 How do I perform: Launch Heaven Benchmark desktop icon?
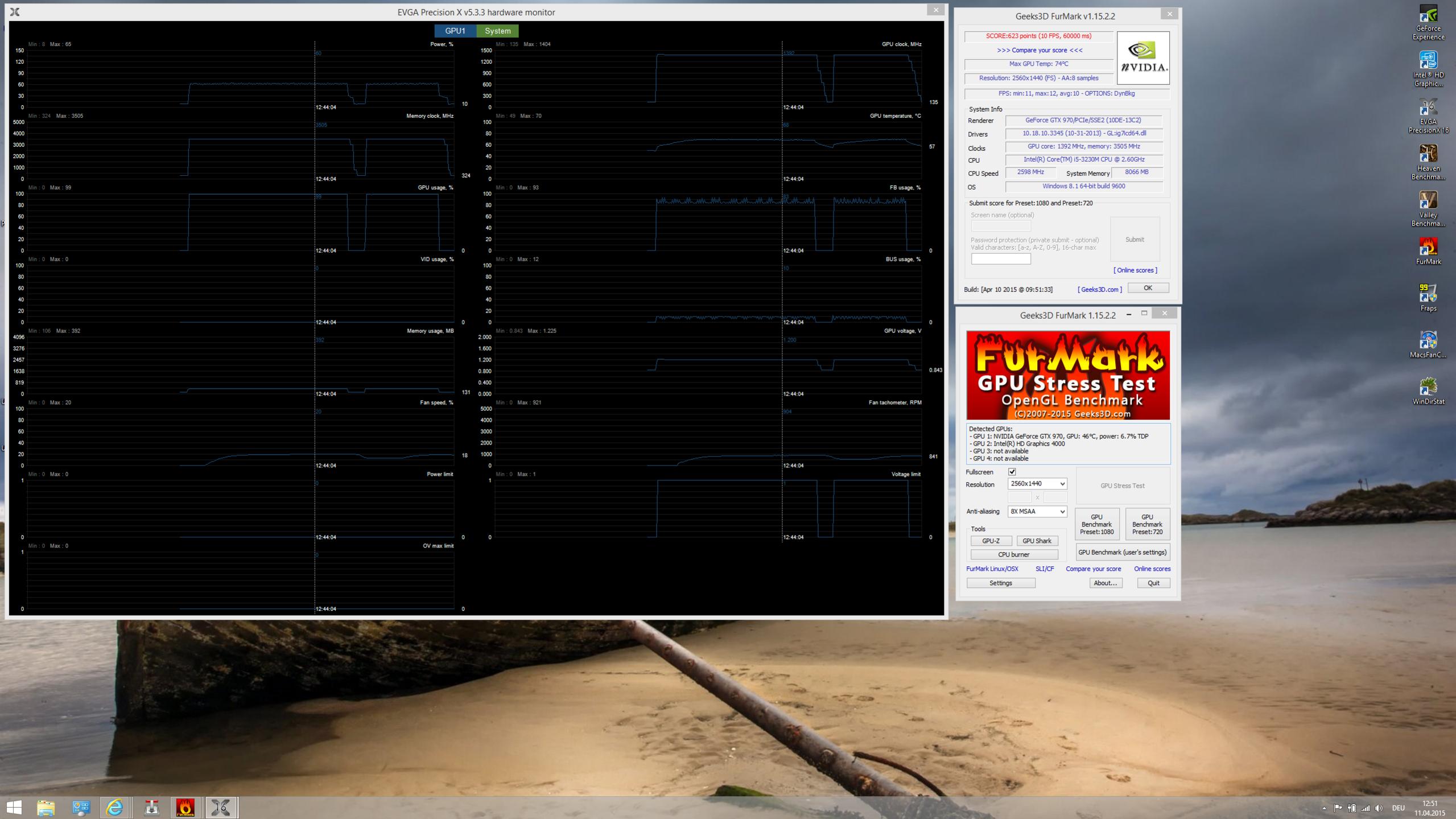tap(1428, 161)
